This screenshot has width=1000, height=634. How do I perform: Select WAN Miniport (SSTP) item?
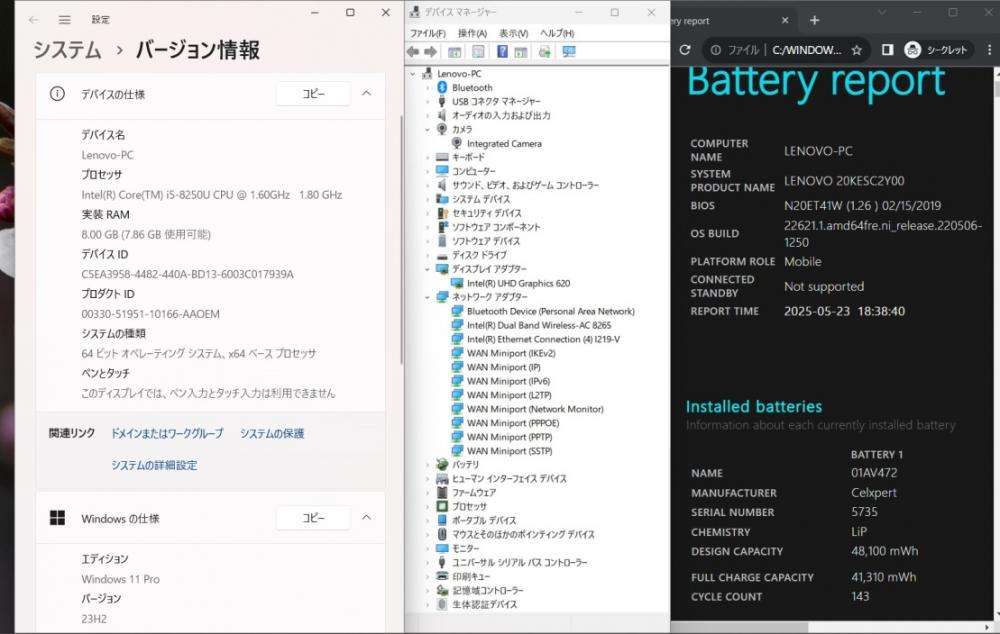tap(510, 451)
